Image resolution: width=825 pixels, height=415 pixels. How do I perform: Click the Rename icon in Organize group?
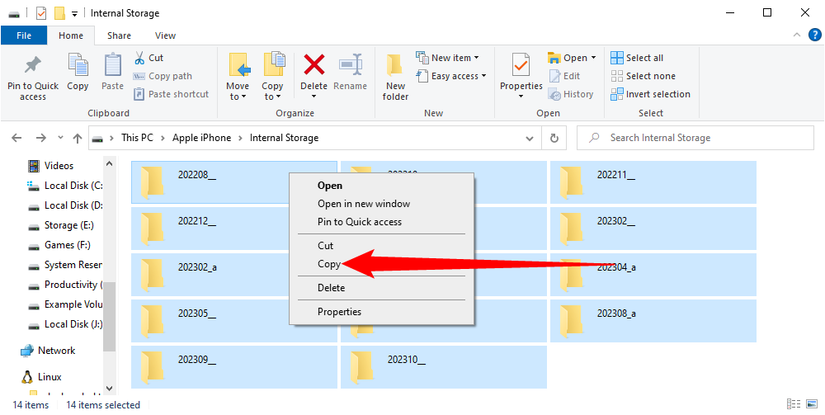tap(350, 65)
